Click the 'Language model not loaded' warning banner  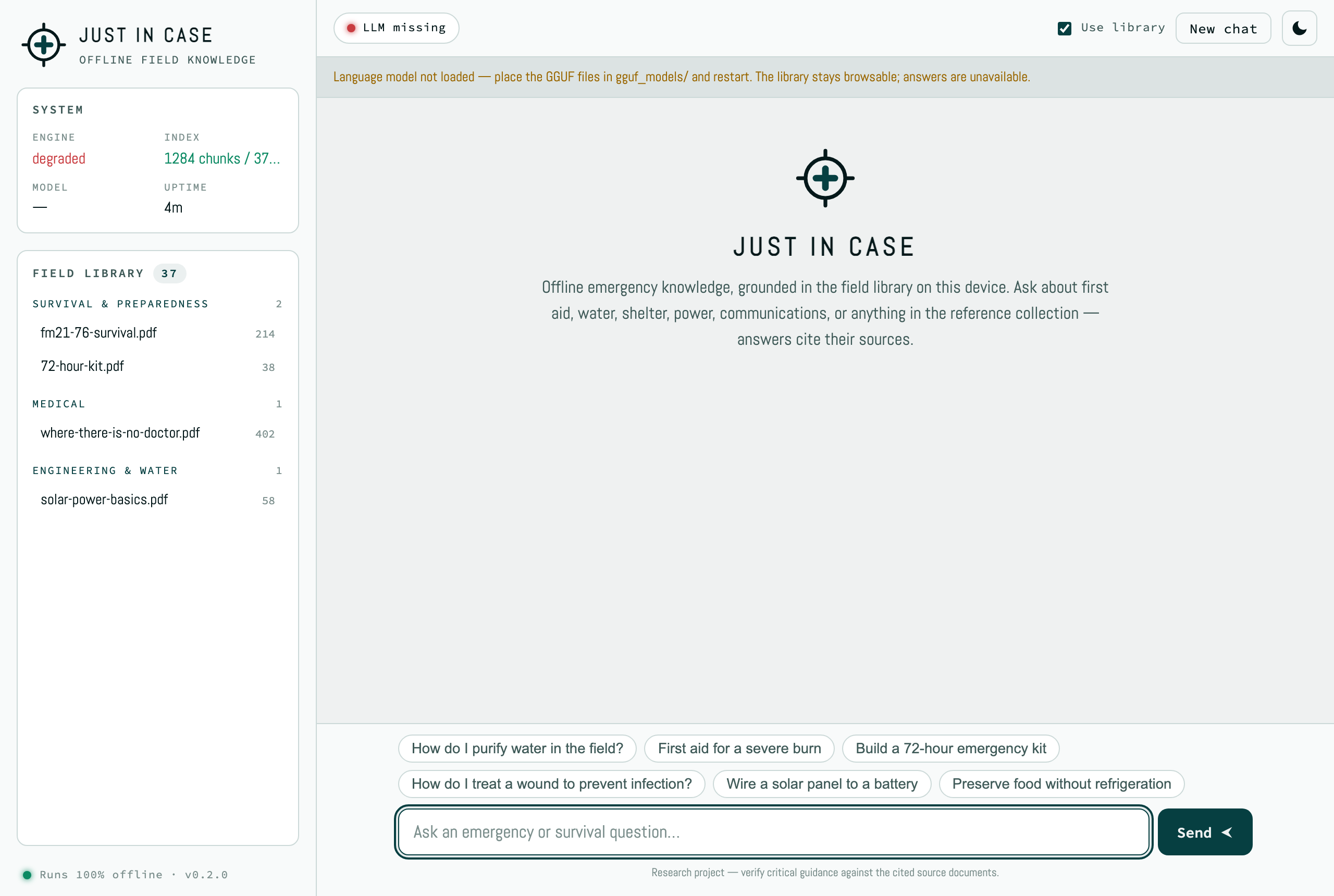(825, 77)
